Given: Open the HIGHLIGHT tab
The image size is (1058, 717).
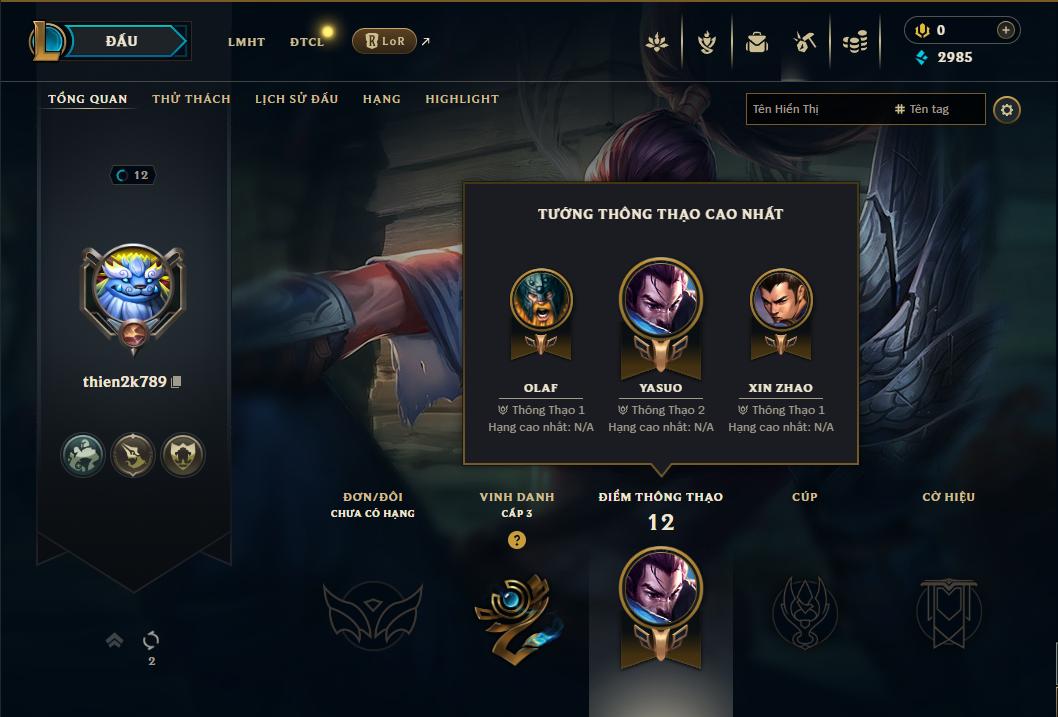Looking at the screenshot, I should pyautogui.click(x=462, y=99).
